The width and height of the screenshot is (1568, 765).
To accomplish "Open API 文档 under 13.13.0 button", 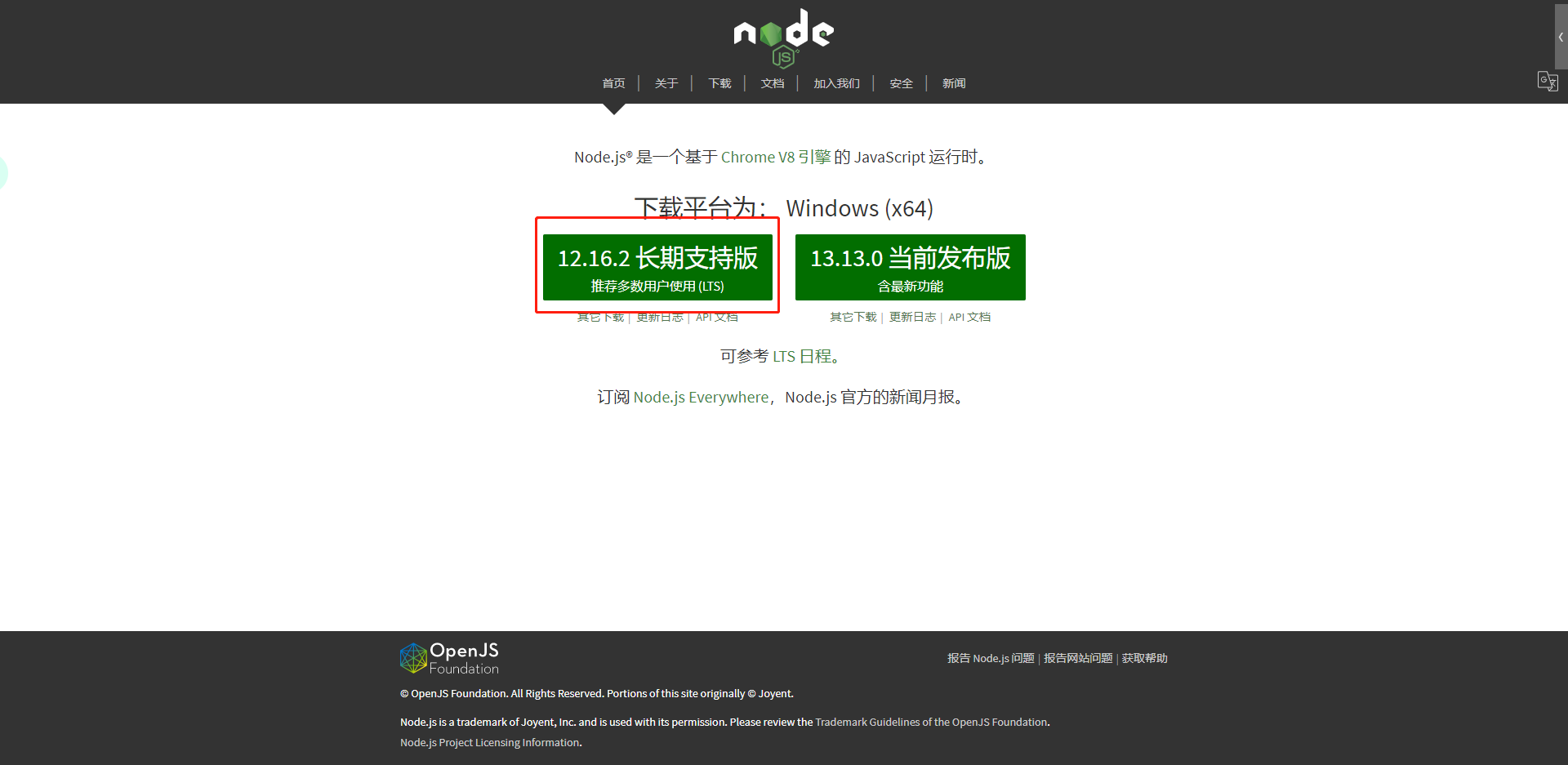I will 969,317.
